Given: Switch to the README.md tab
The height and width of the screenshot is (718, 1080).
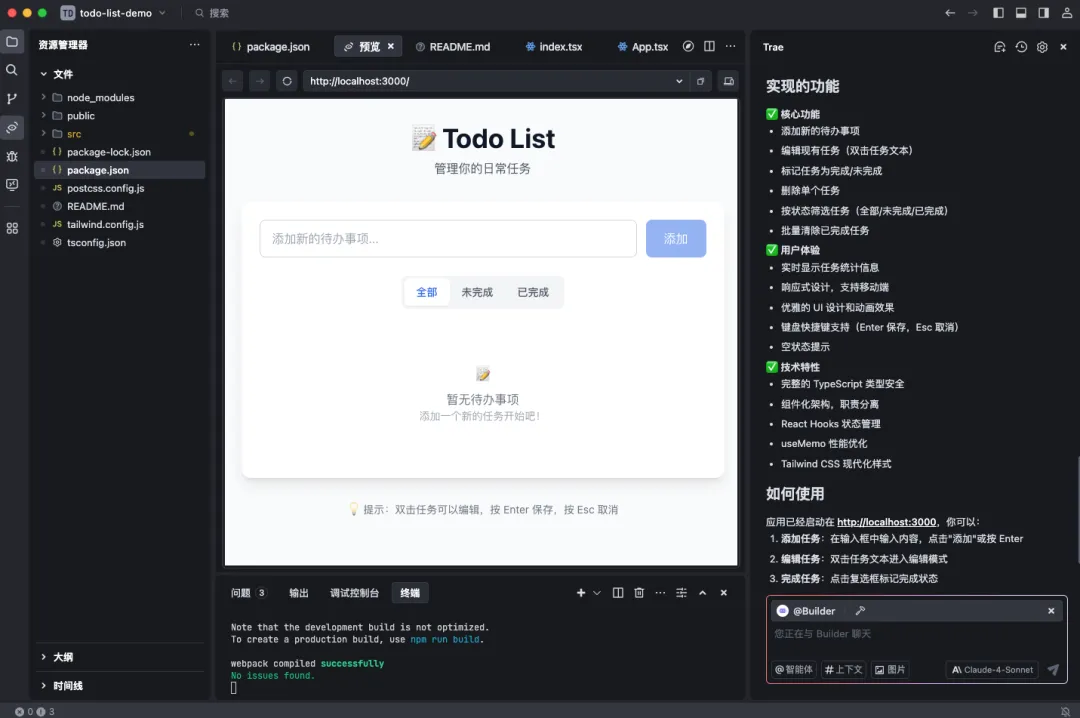Looking at the screenshot, I should click(x=453, y=47).
